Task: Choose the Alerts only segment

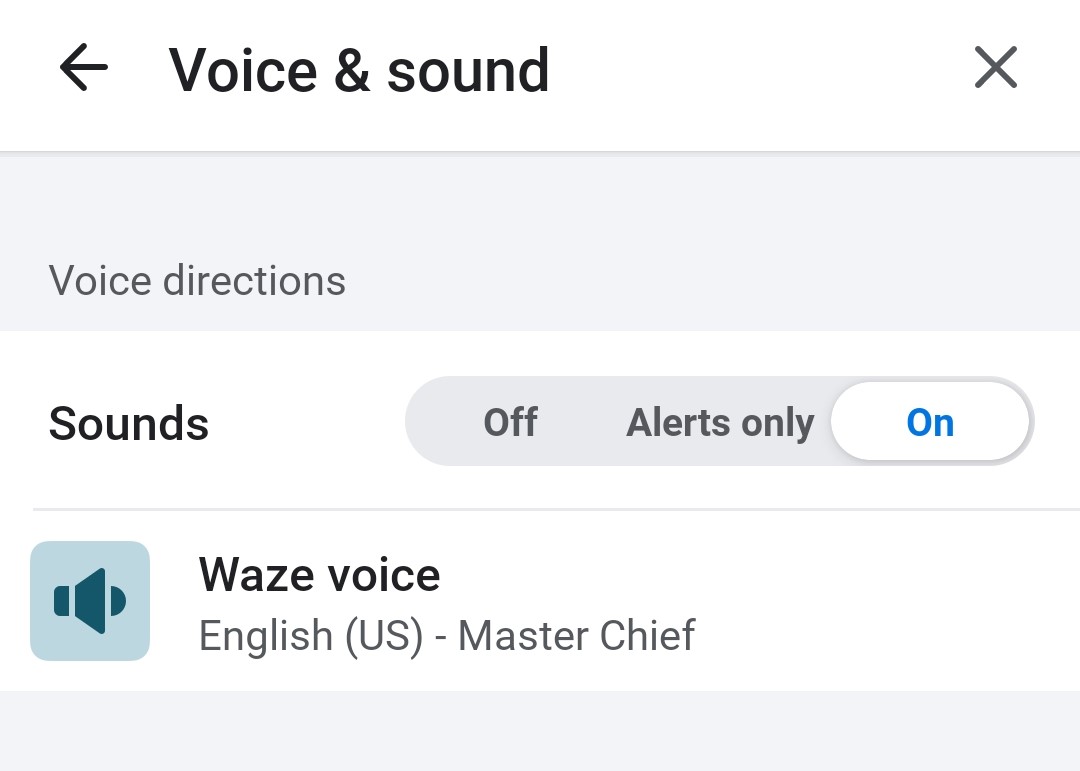Action: (720, 422)
